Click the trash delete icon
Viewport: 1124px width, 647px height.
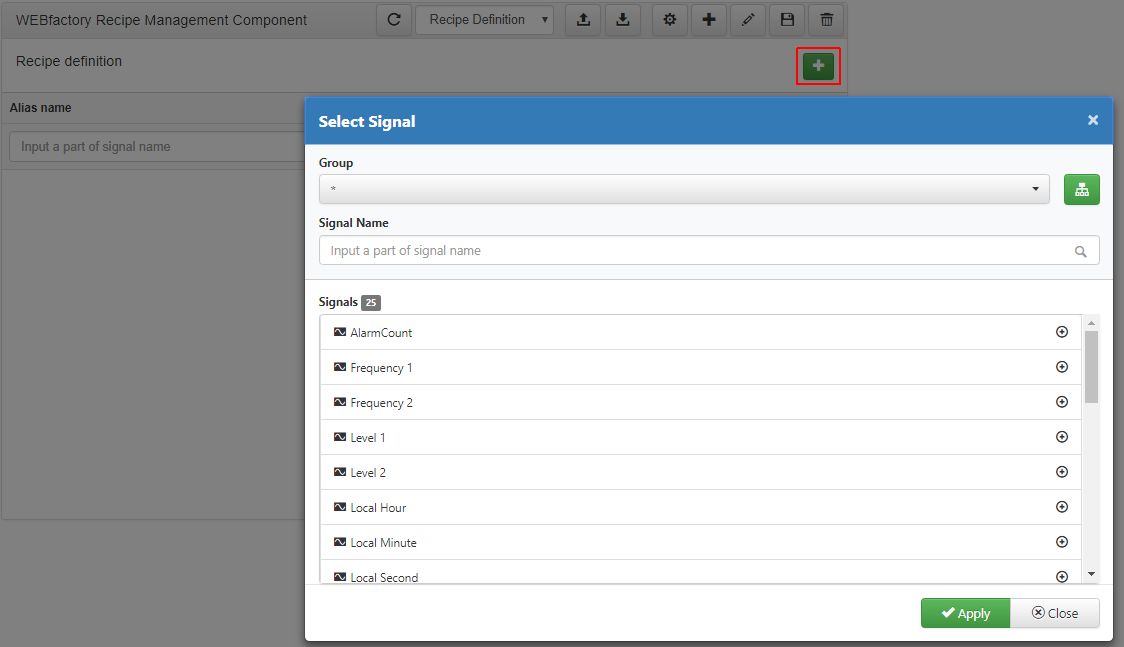pos(827,19)
